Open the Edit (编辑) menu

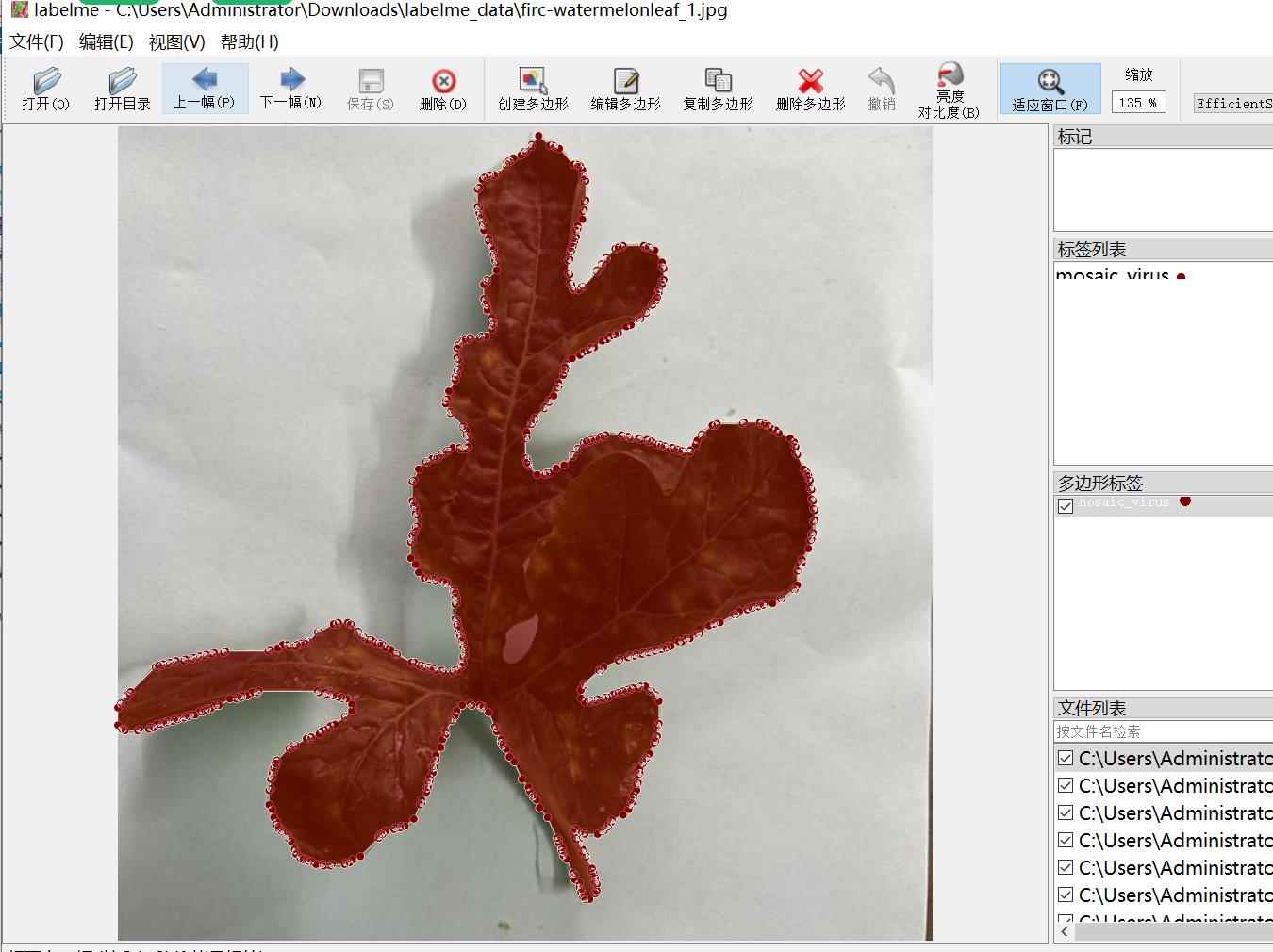point(106,42)
